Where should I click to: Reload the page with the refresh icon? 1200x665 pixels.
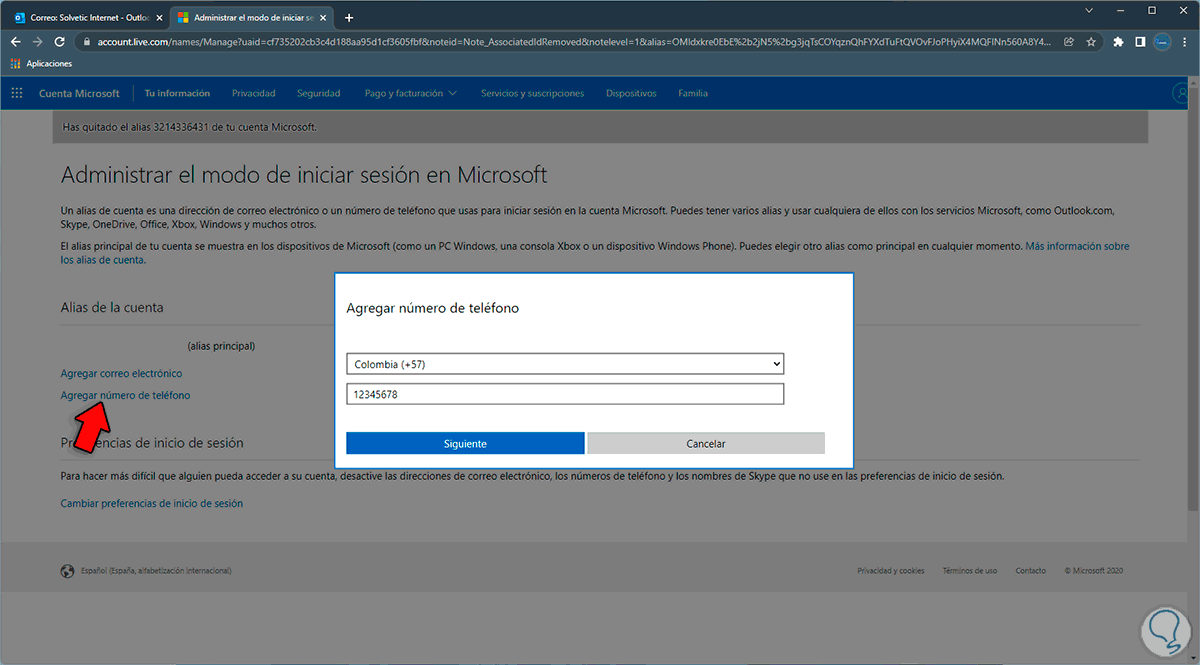(x=60, y=42)
